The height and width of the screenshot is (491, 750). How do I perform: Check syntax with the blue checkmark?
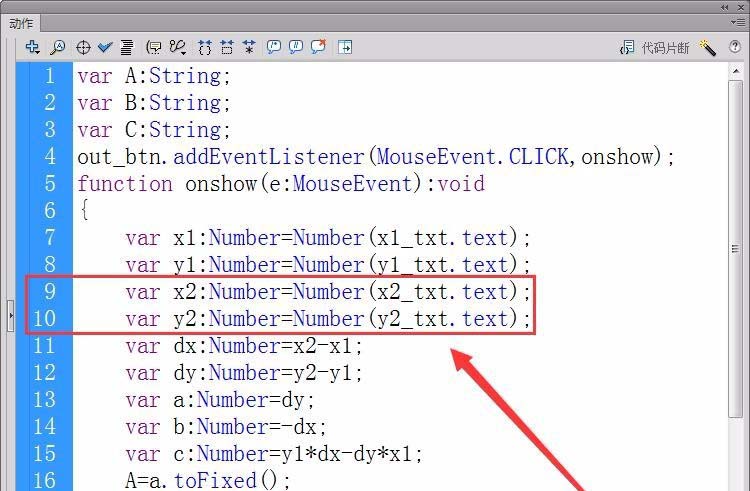pyautogui.click(x=105, y=47)
